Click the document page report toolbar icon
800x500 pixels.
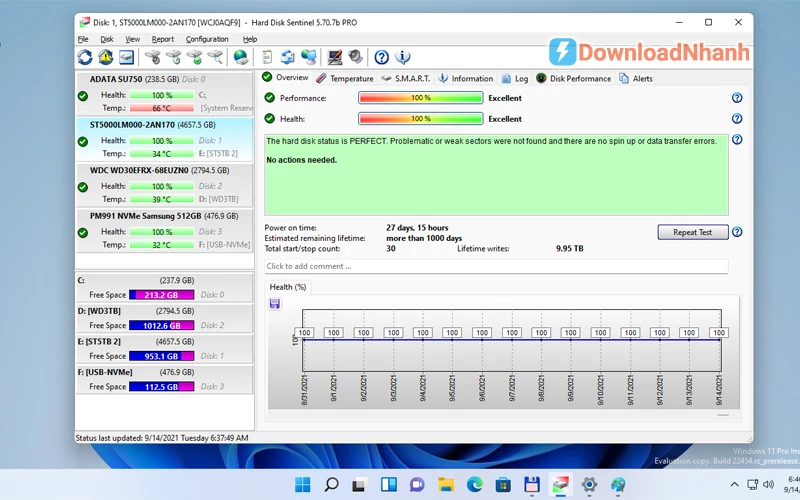[x=267, y=57]
